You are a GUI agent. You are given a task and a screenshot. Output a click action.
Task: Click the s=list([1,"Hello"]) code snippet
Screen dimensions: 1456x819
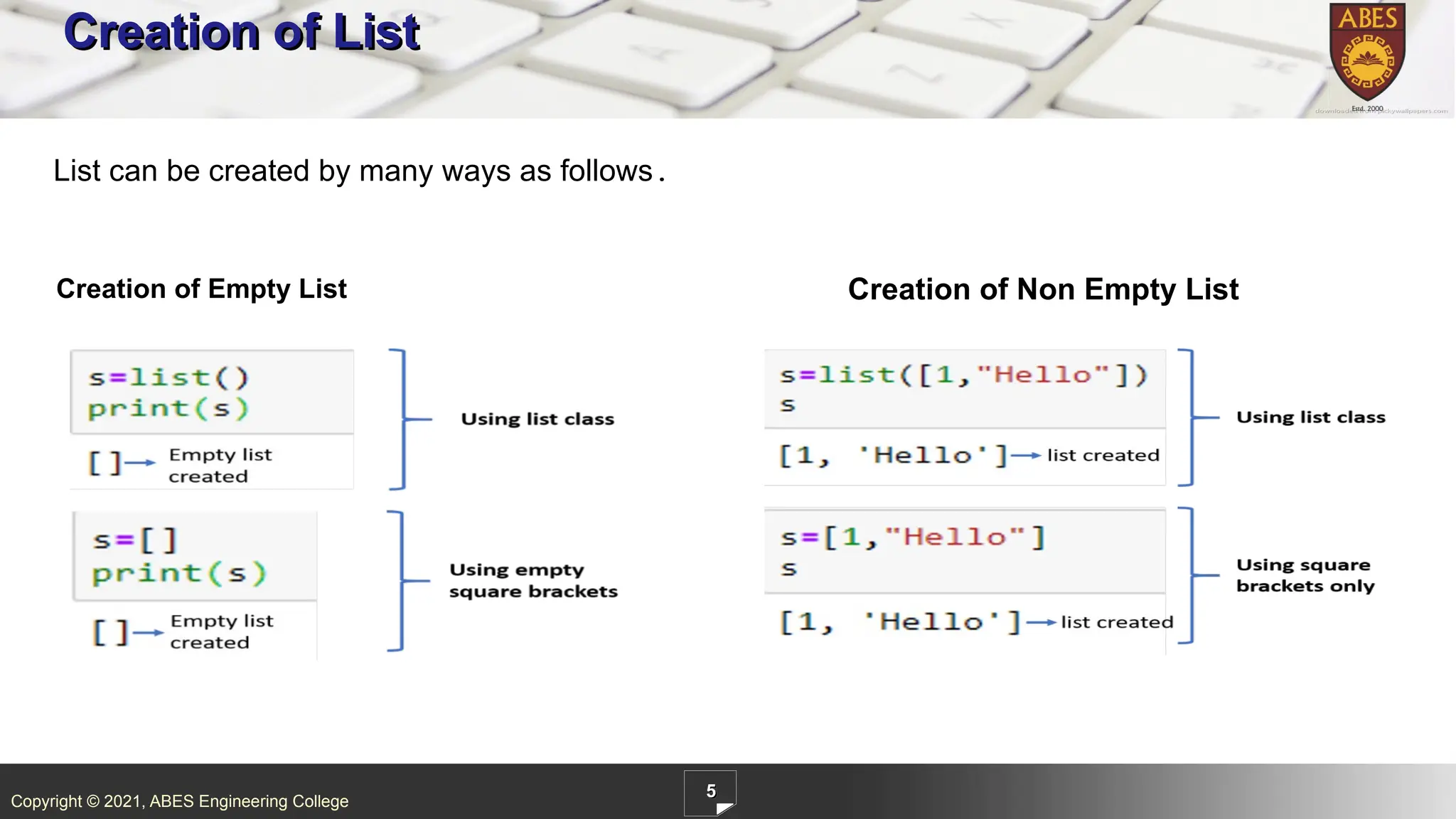click(x=965, y=389)
